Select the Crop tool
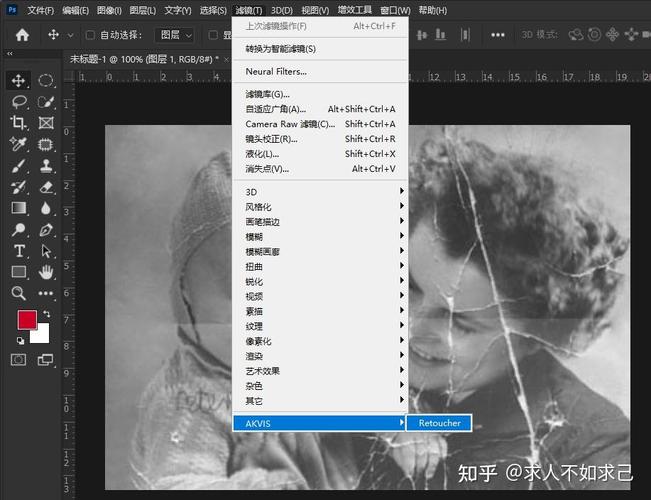The image size is (651, 500). pos(18,123)
